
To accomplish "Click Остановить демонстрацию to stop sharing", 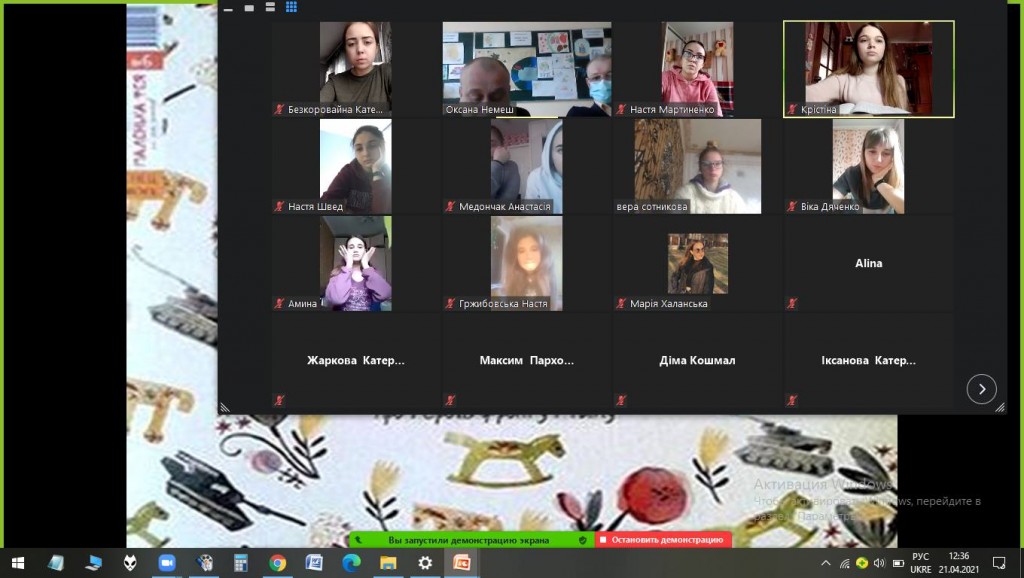I will (x=663, y=540).
